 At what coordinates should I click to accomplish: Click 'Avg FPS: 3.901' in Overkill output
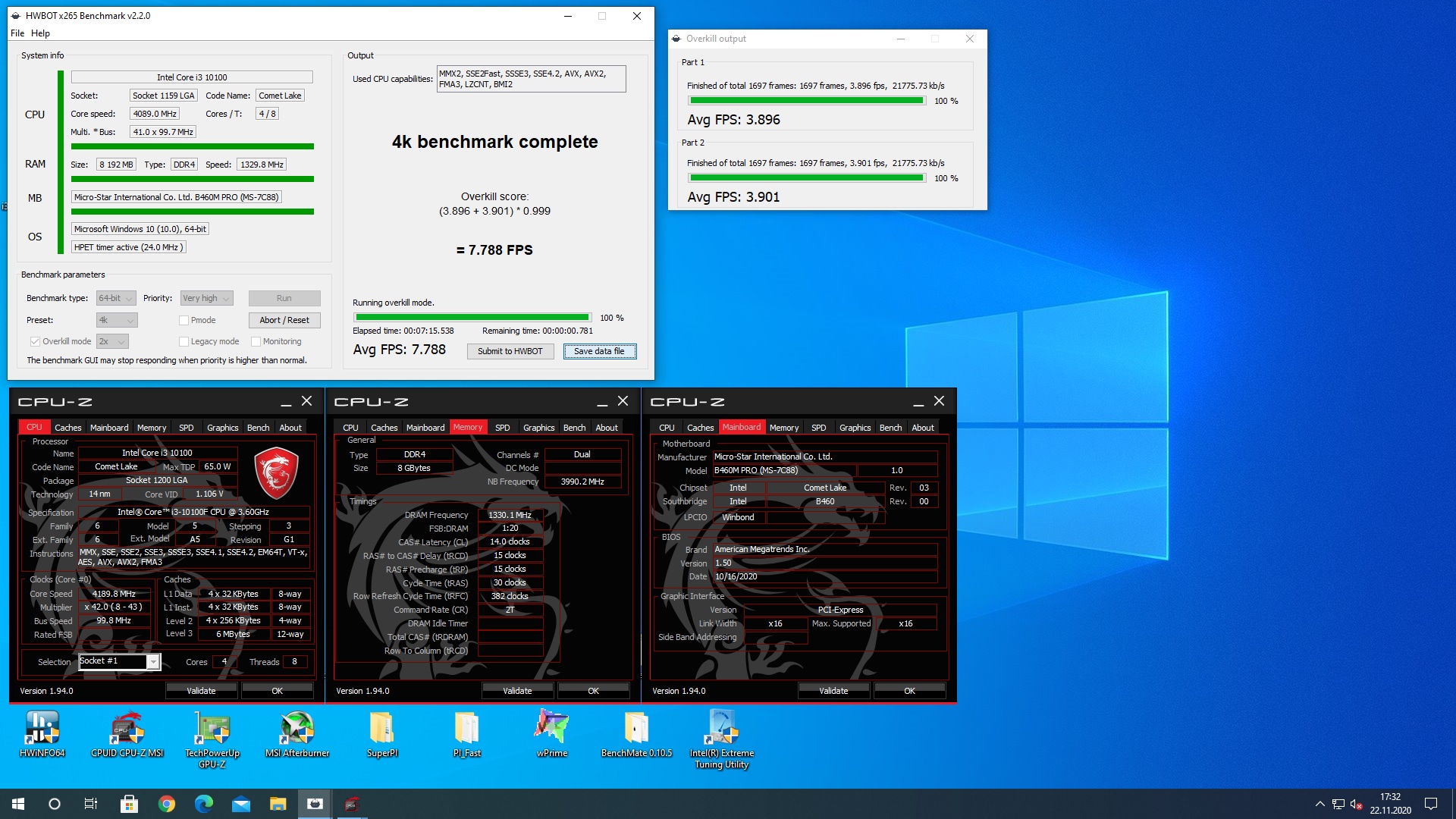coord(733,197)
